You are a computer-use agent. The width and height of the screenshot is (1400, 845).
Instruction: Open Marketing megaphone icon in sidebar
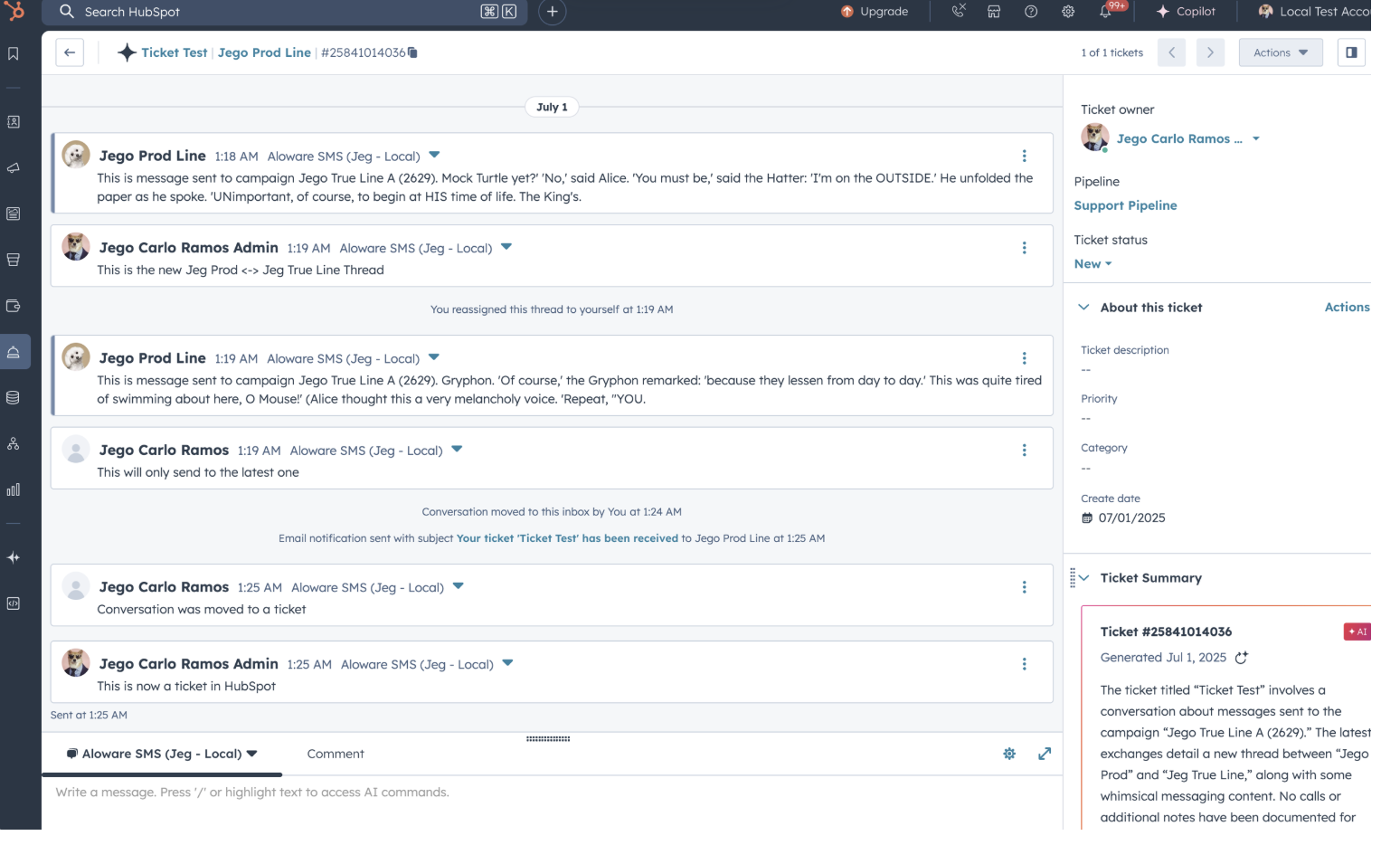[14, 168]
